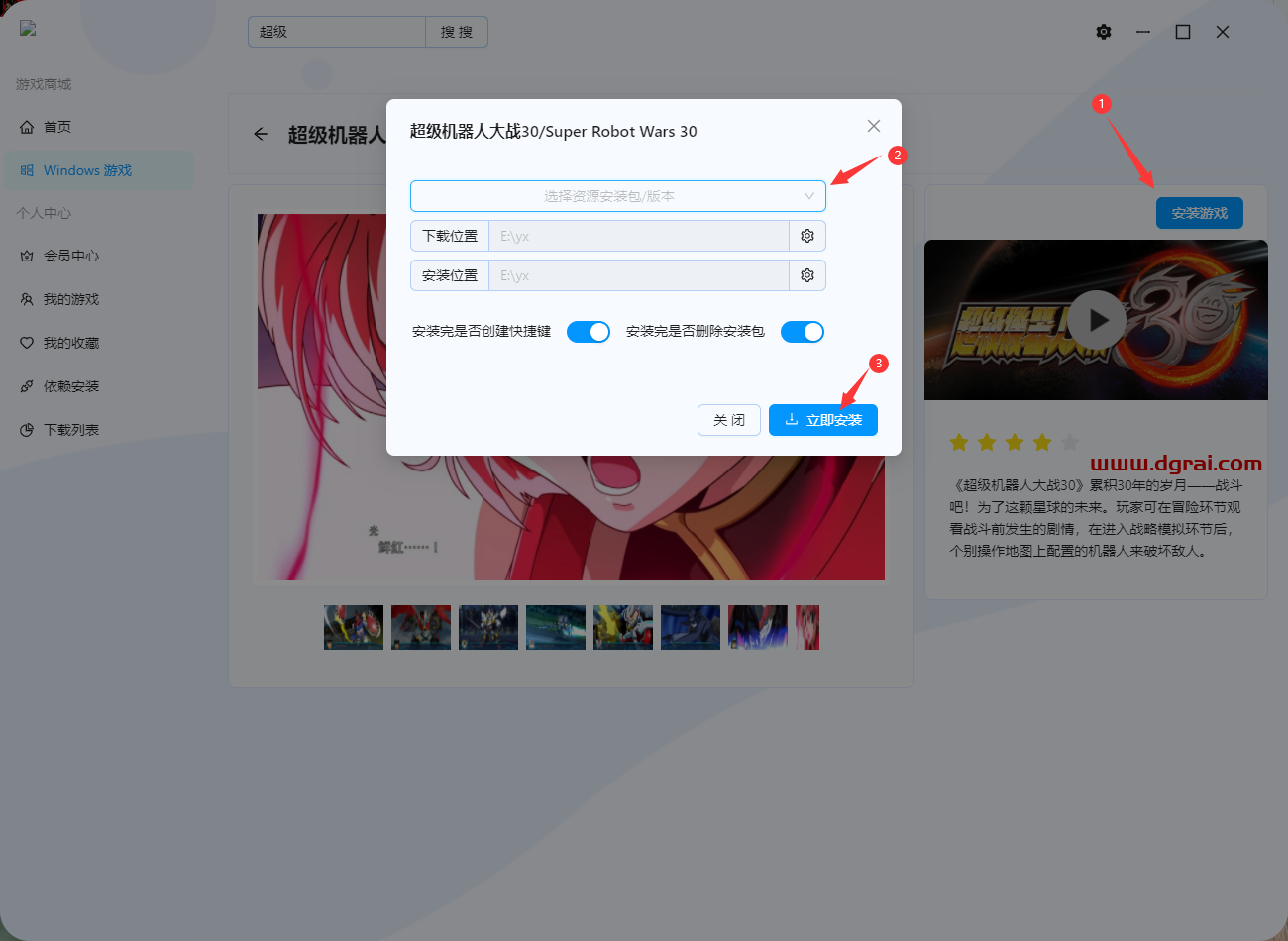Click the crown icon for 会员中心
This screenshot has height=941, width=1288.
coord(27,256)
